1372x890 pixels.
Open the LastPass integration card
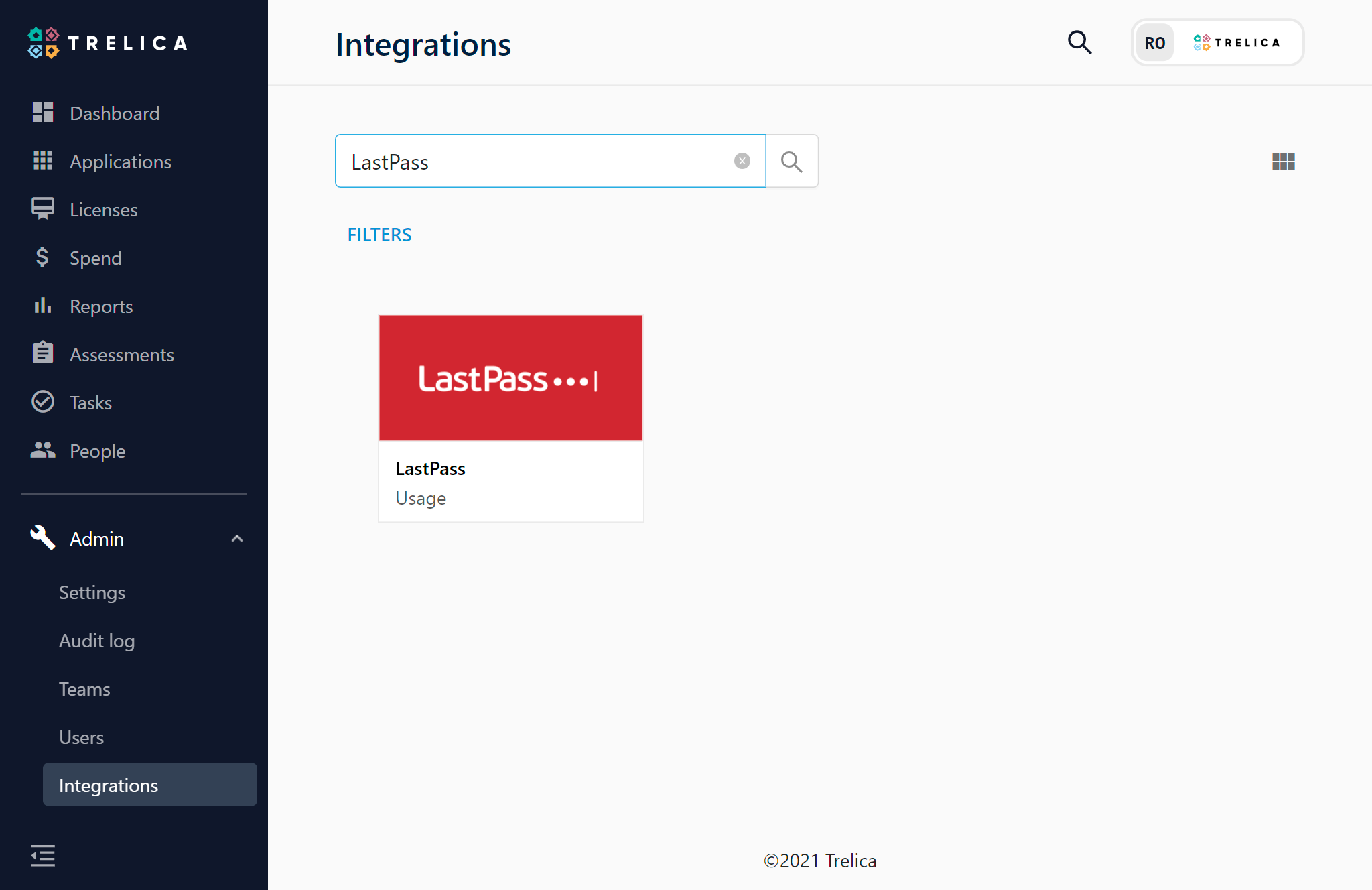(x=510, y=417)
